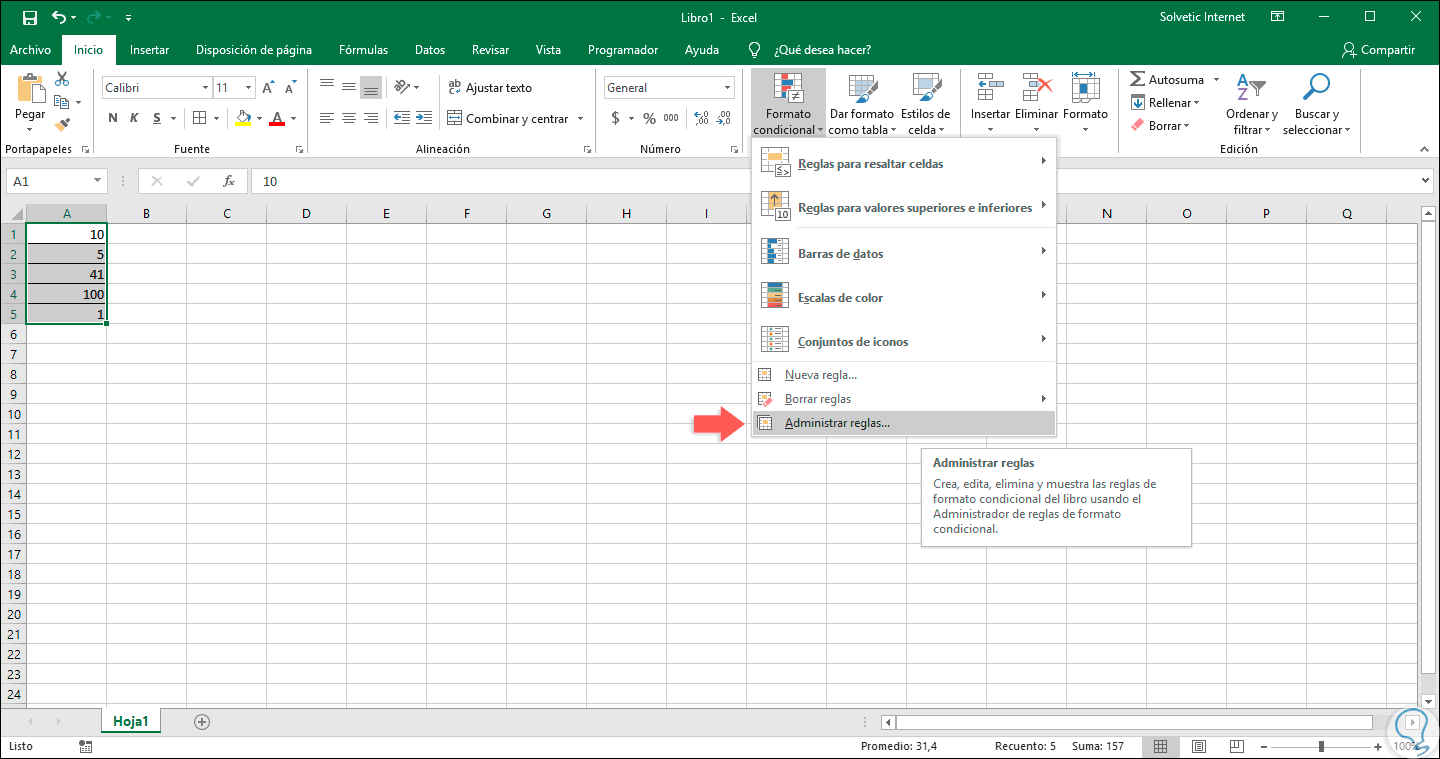Screen dimensions: 1440x759
Task: Apply the yellow fill color
Action: (243, 118)
